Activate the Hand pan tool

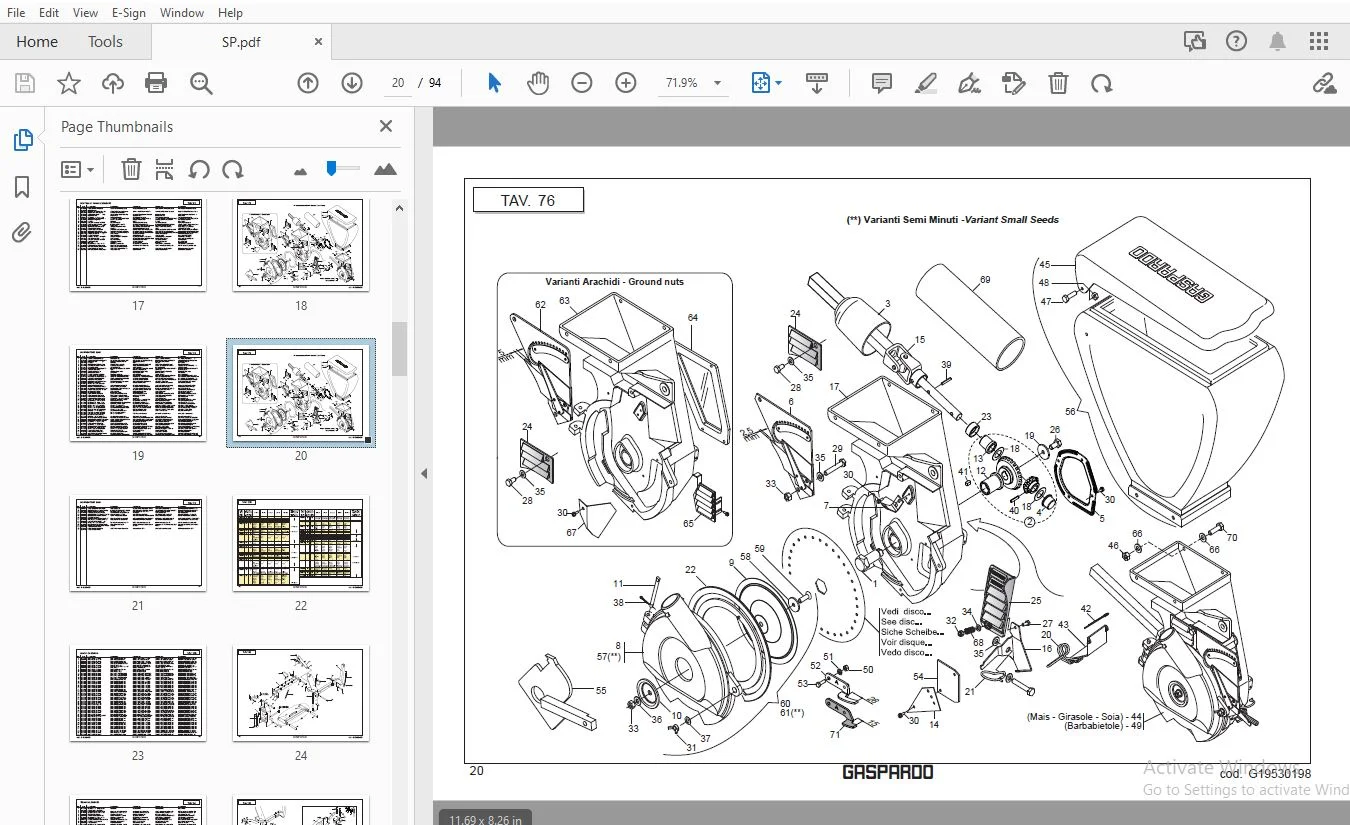538,83
